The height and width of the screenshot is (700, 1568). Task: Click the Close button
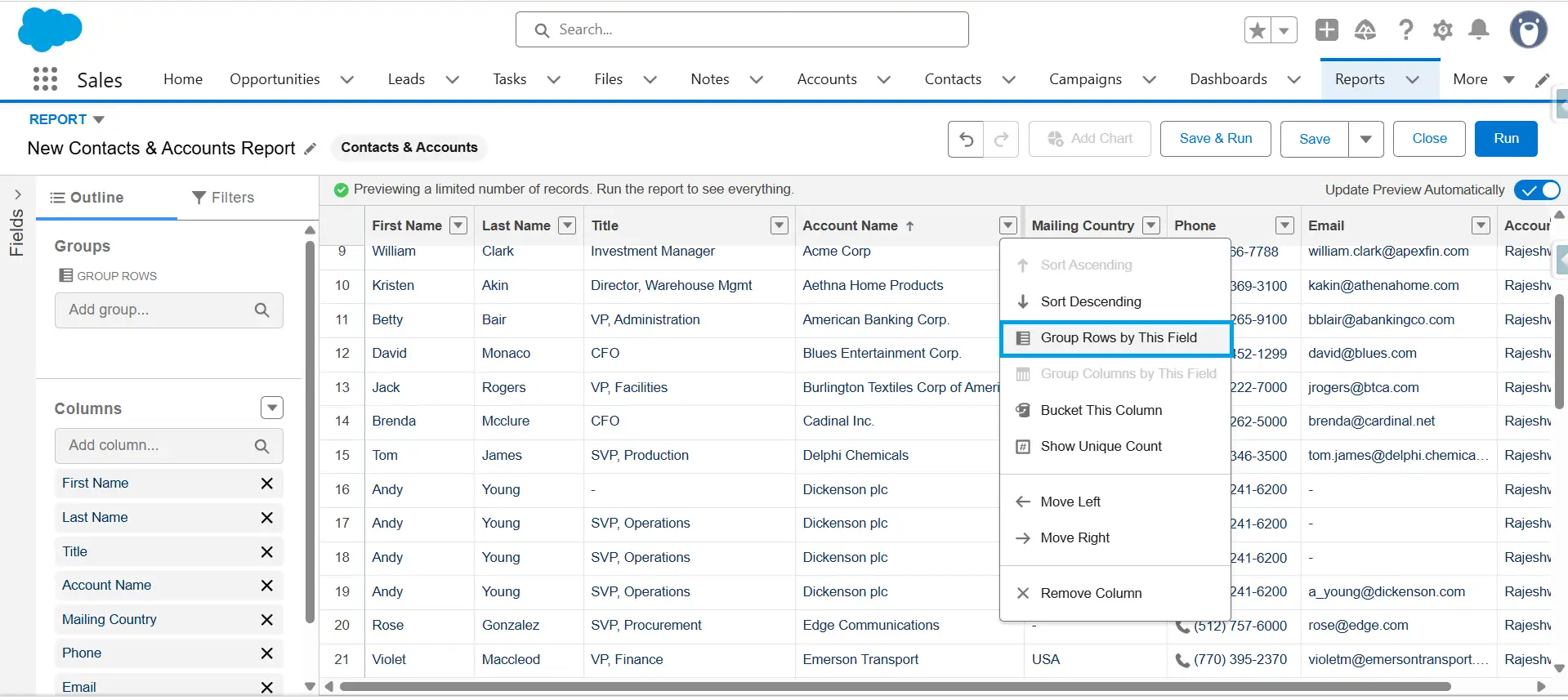(x=1429, y=139)
